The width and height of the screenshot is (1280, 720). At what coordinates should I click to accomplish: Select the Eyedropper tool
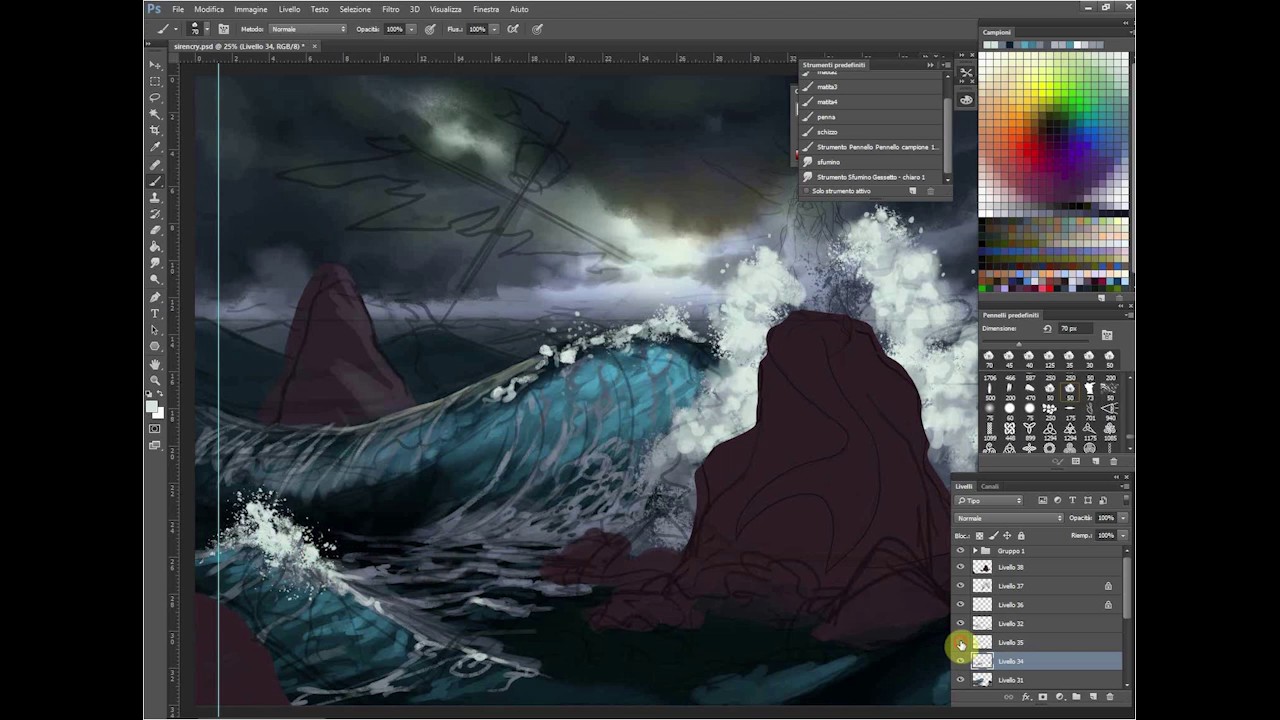155,148
